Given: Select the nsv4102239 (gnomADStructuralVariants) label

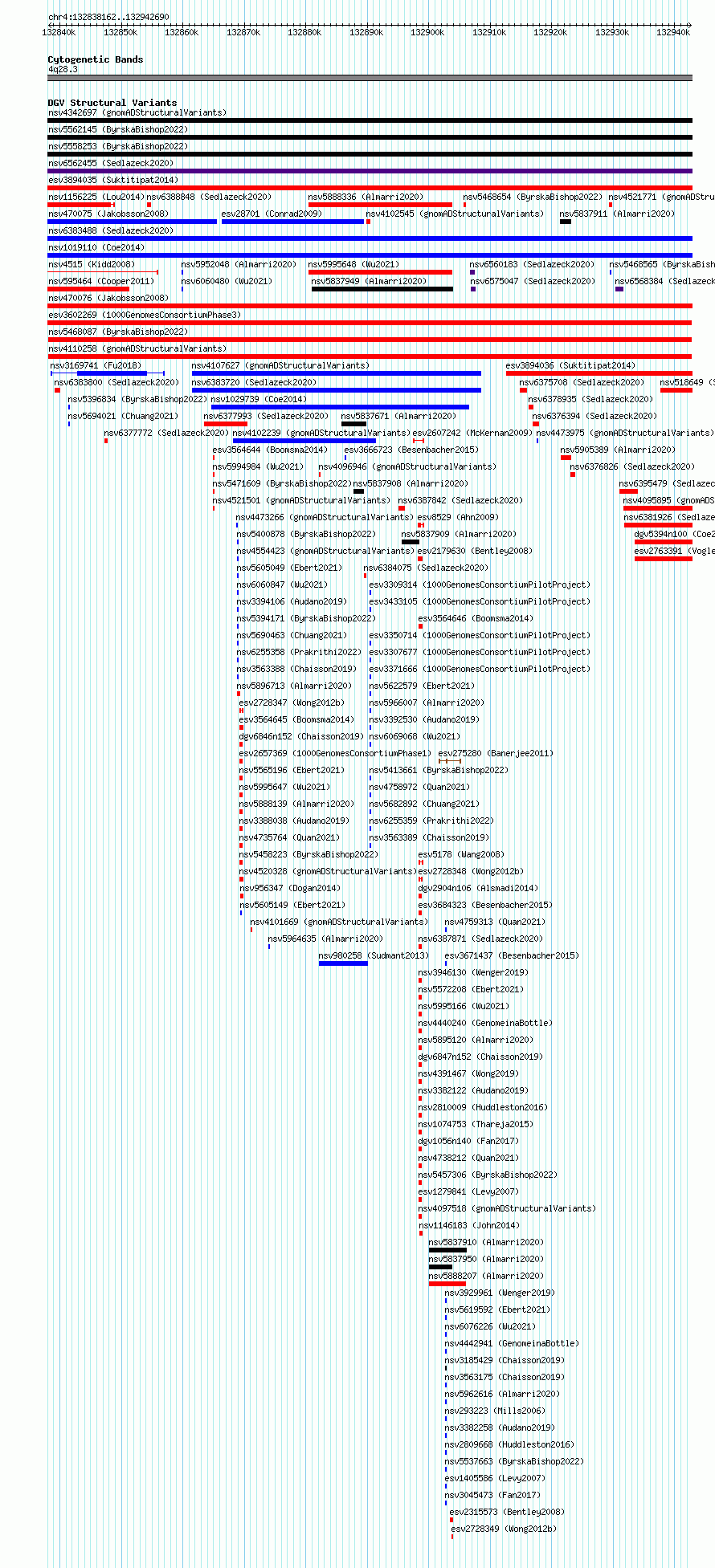Looking at the screenshot, I should [321, 433].
